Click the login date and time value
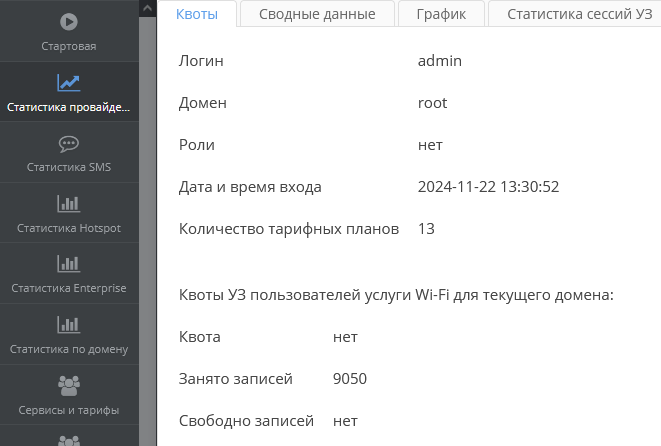Viewport: 661px width, 446px height. pos(488,187)
